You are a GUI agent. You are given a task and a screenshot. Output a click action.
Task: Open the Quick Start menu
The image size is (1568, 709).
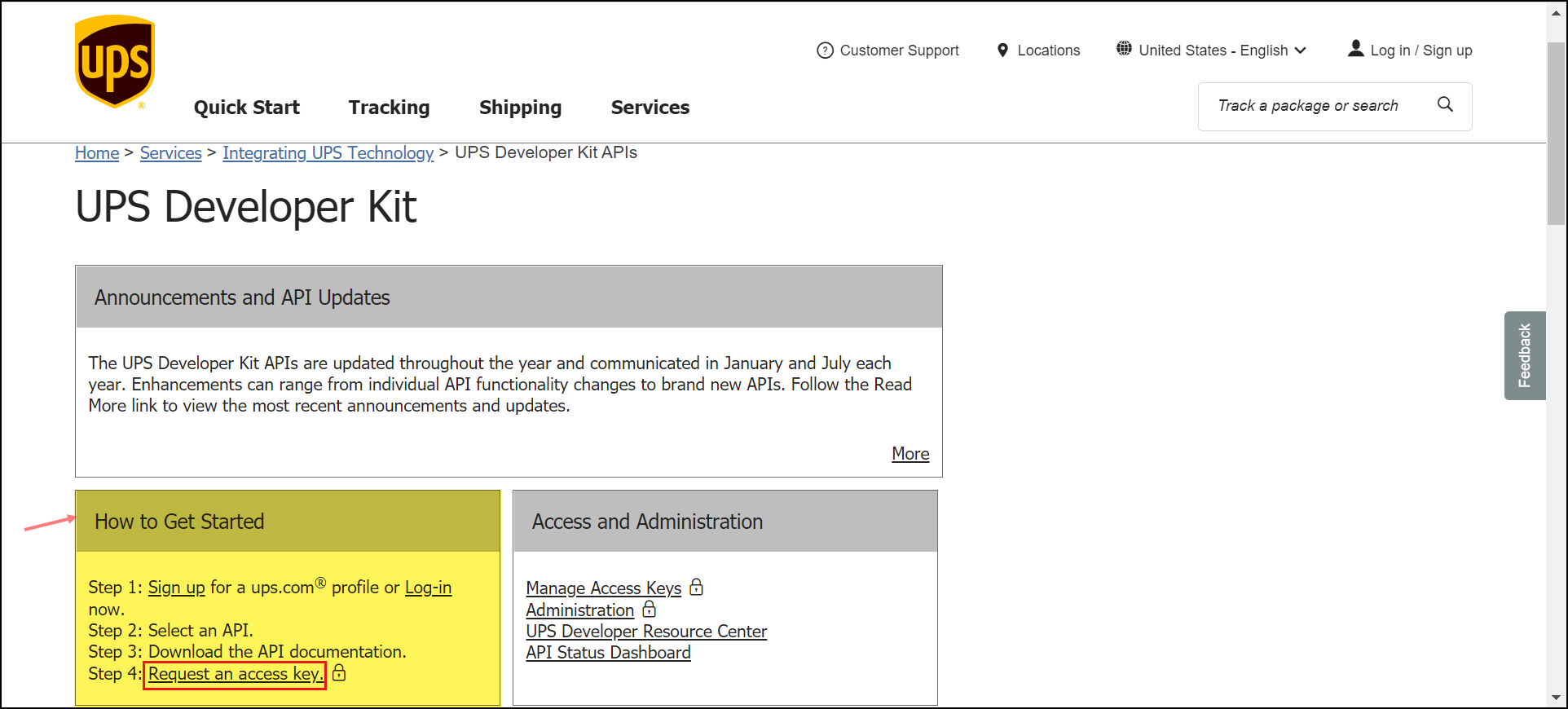(x=247, y=108)
